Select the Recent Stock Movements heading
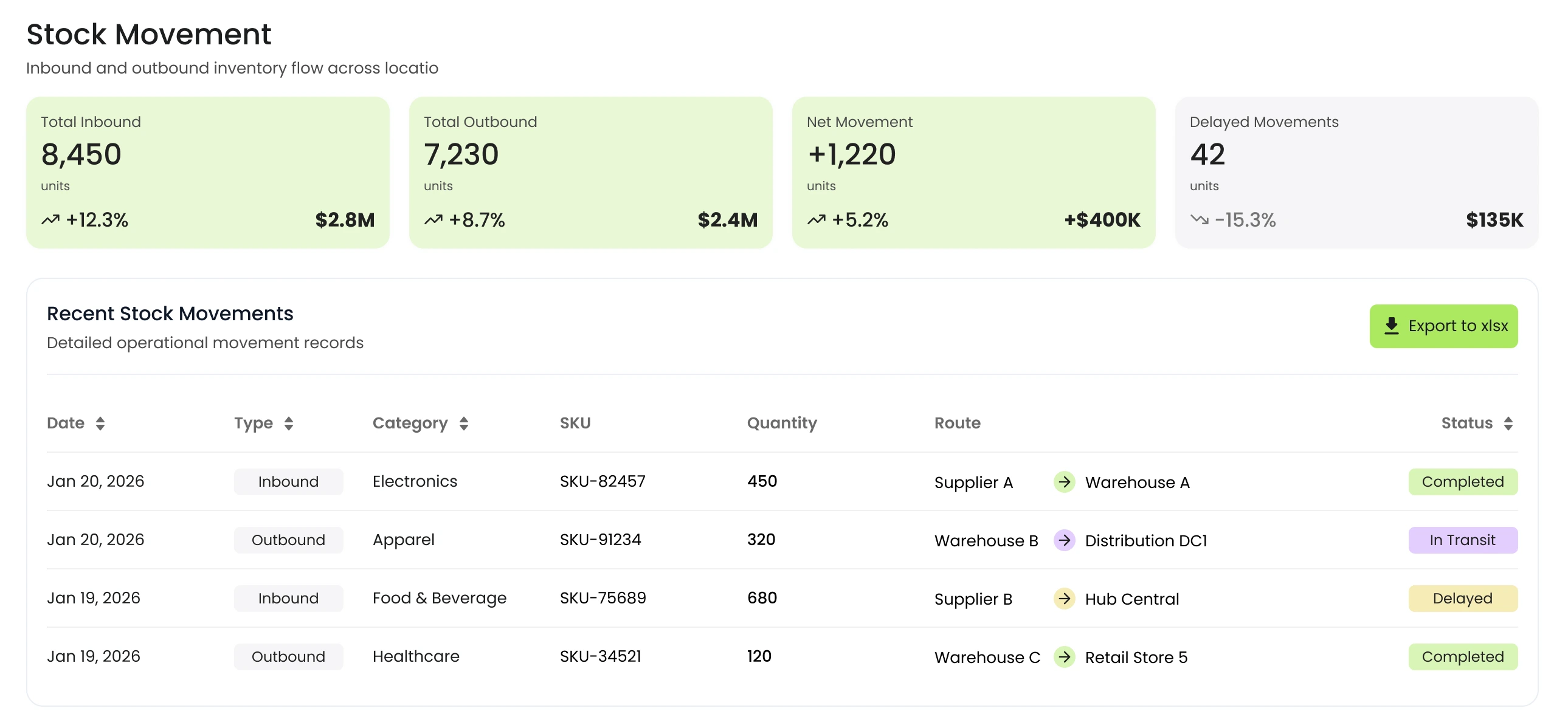Screen dimensions: 1568x728 (x=170, y=313)
